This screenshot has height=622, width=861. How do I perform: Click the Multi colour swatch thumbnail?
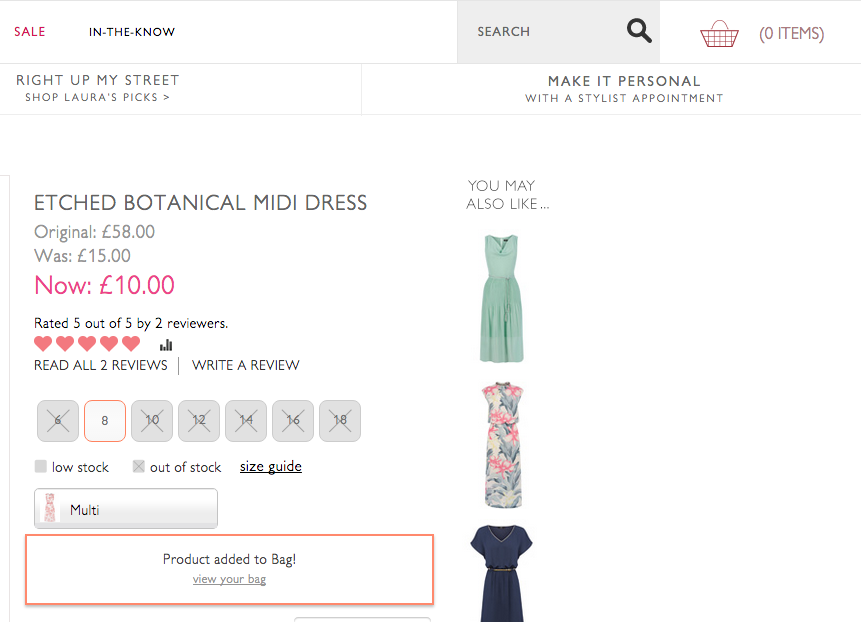49,509
